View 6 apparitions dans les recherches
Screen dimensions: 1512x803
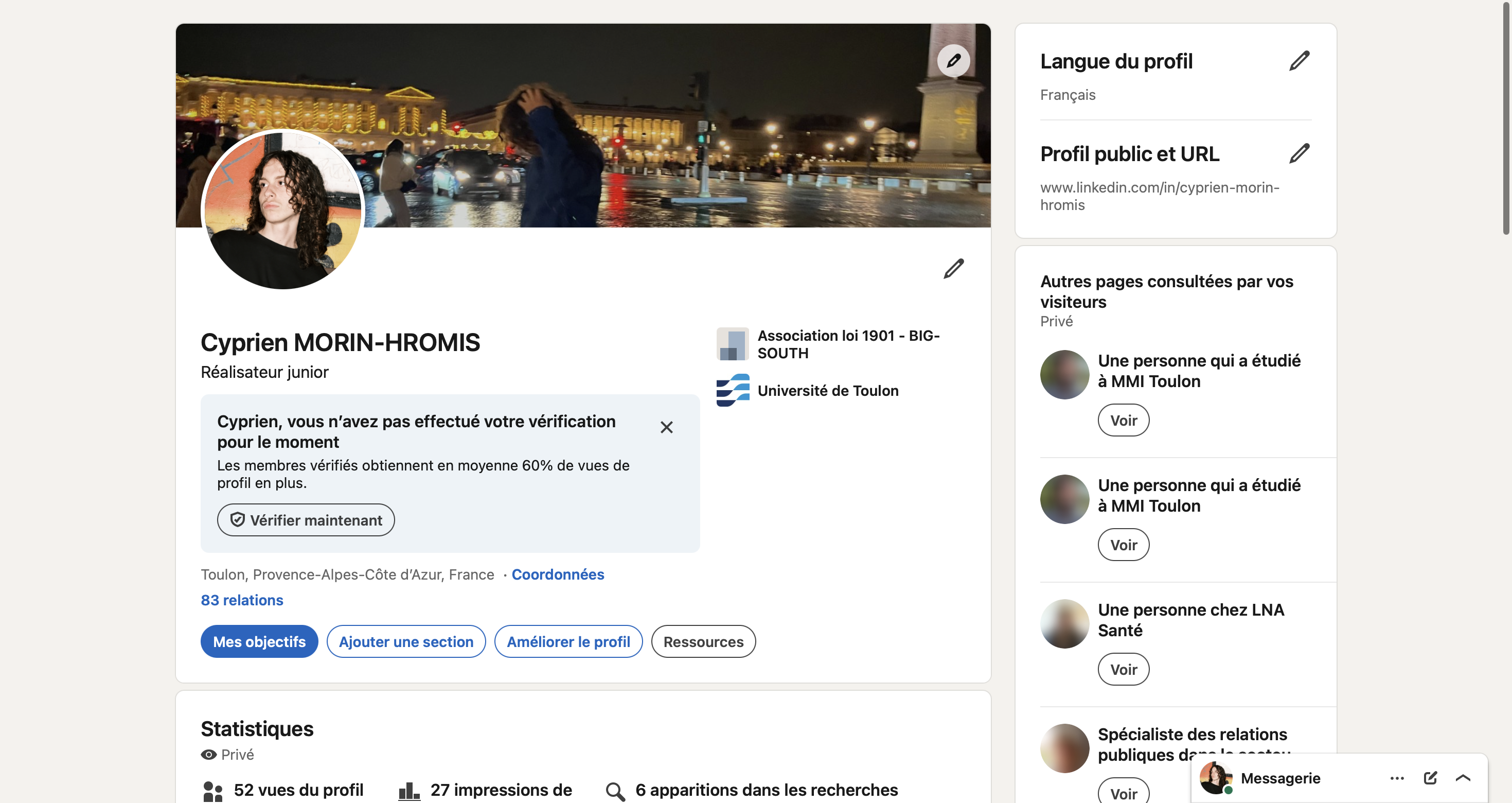pyautogui.click(x=767, y=790)
